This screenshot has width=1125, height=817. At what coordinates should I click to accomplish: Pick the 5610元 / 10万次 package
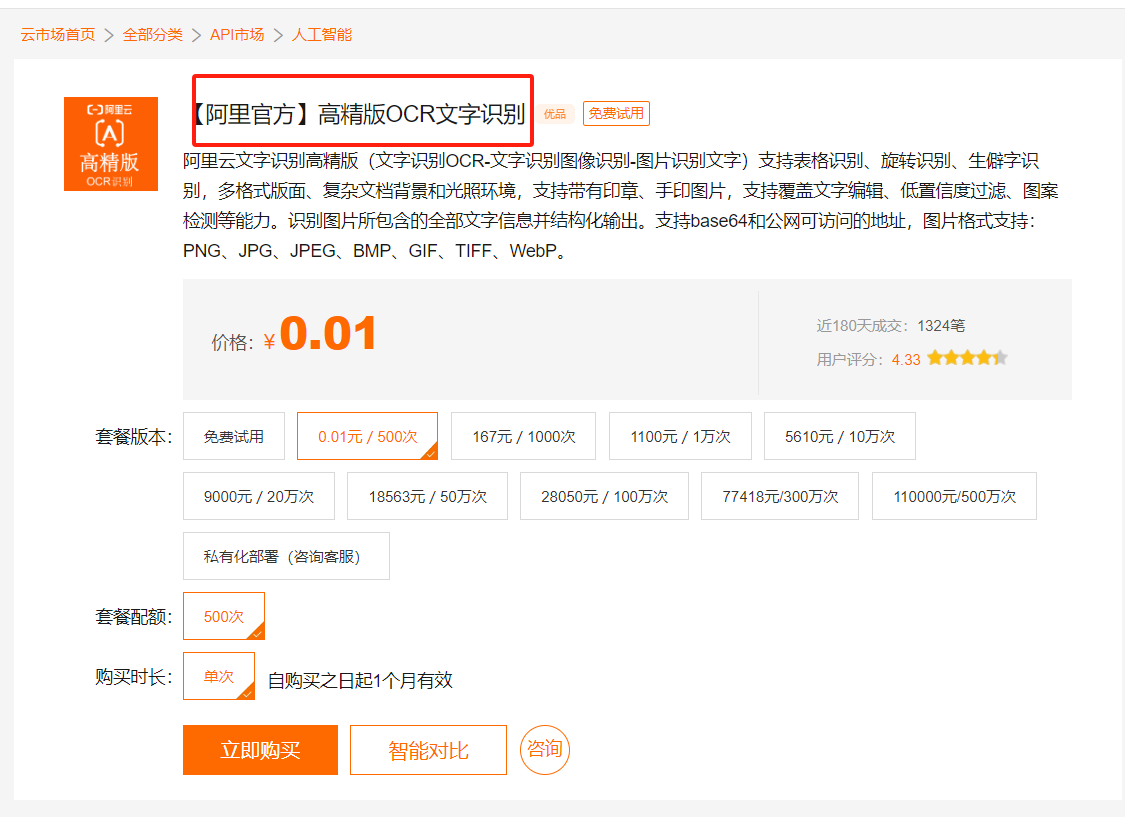pos(839,436)
